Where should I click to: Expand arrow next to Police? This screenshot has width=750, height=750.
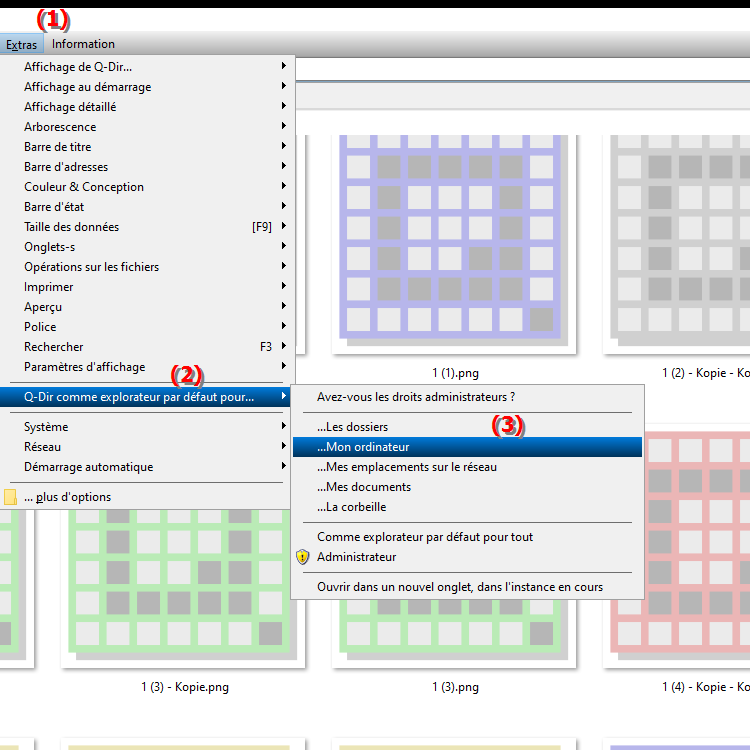(284, 326)
